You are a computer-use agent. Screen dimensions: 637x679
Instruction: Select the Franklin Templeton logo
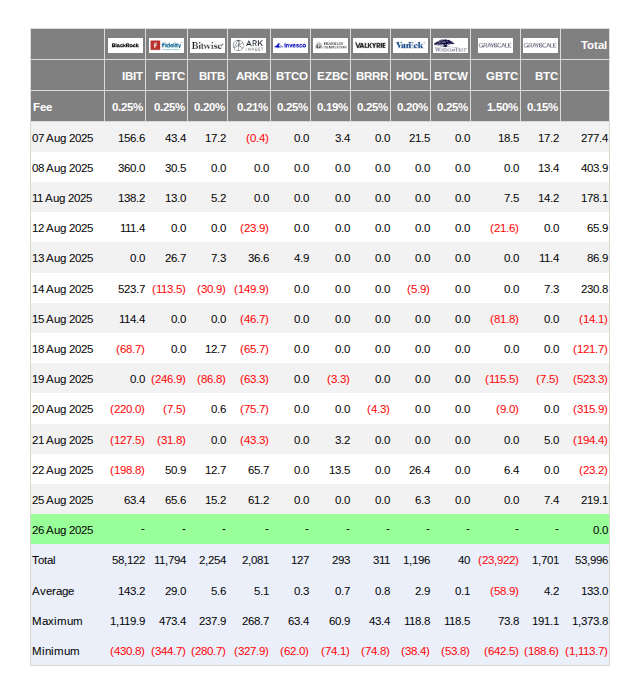331,45
